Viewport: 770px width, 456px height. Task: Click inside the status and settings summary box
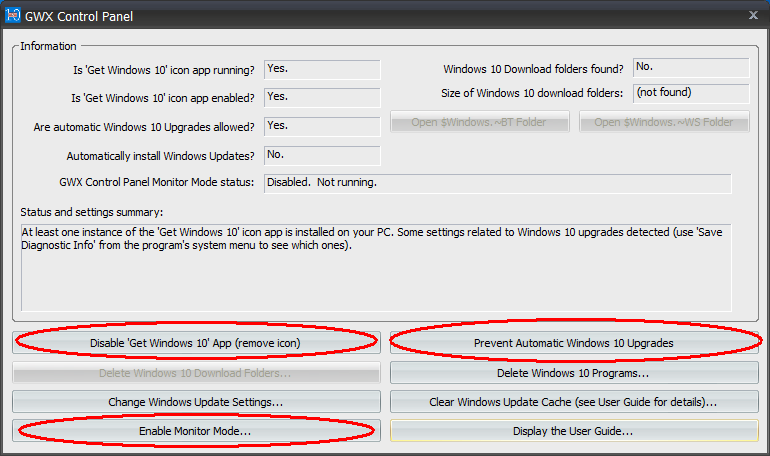point(376,267)
